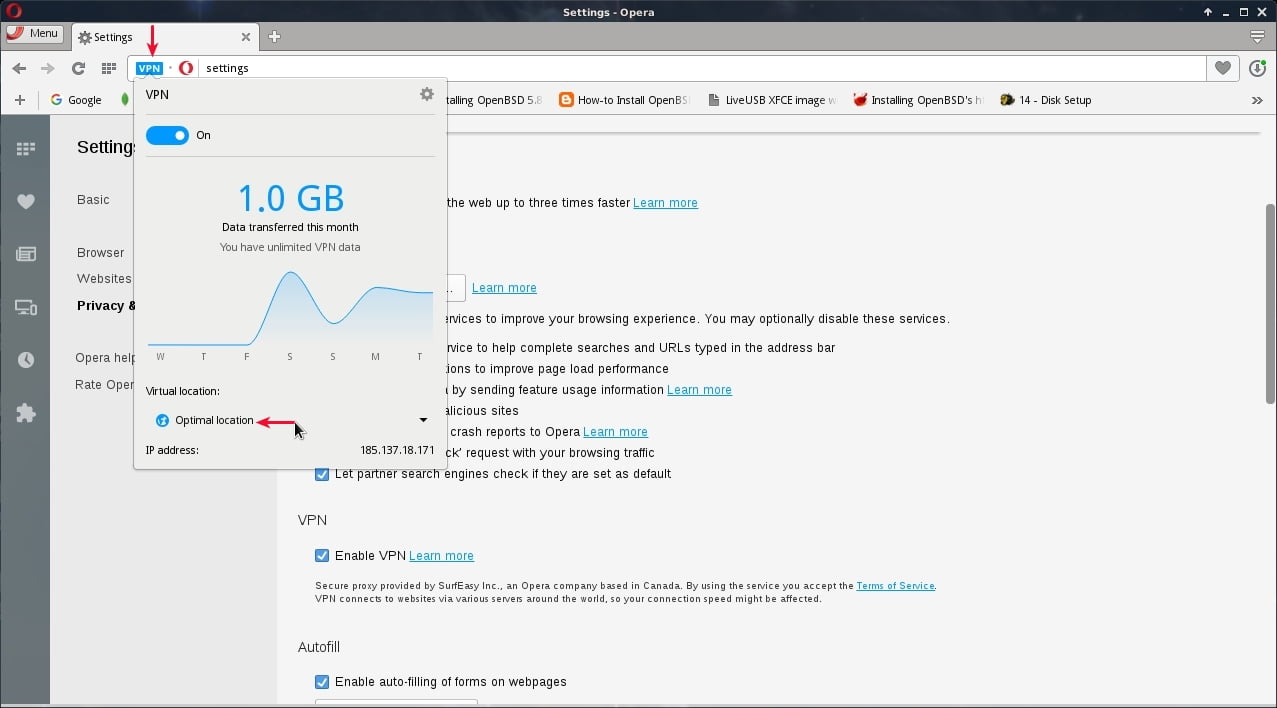Open Learn more beside Enable VPN
Image resolution: width=1277 pixels, height=708 pixels.
point(441,556)
